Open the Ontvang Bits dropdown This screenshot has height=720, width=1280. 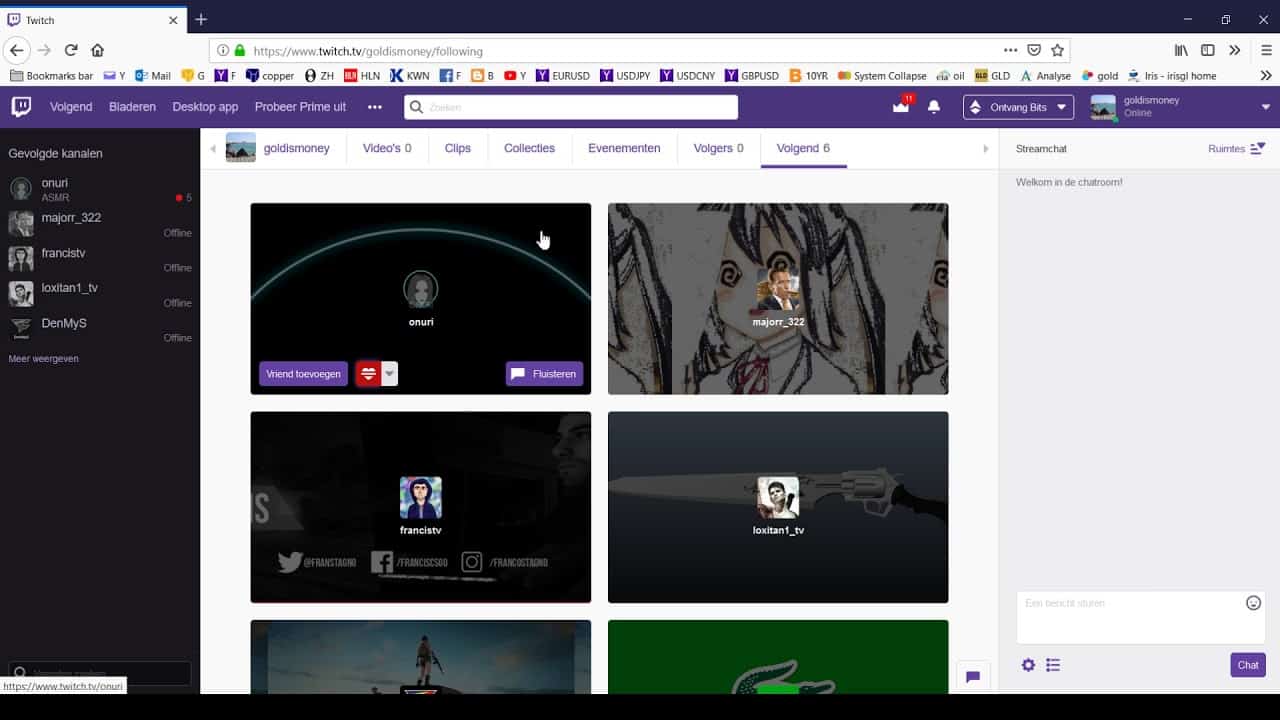pos(1018,107)
